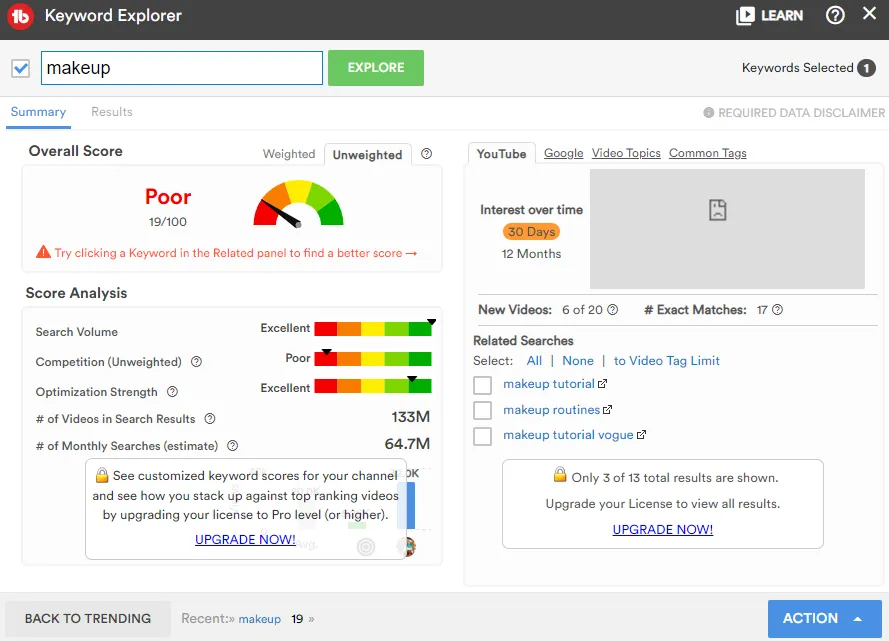Click the Interest over time chart area
Viewport: 889px width, 641px height.
tap(727, 229)
